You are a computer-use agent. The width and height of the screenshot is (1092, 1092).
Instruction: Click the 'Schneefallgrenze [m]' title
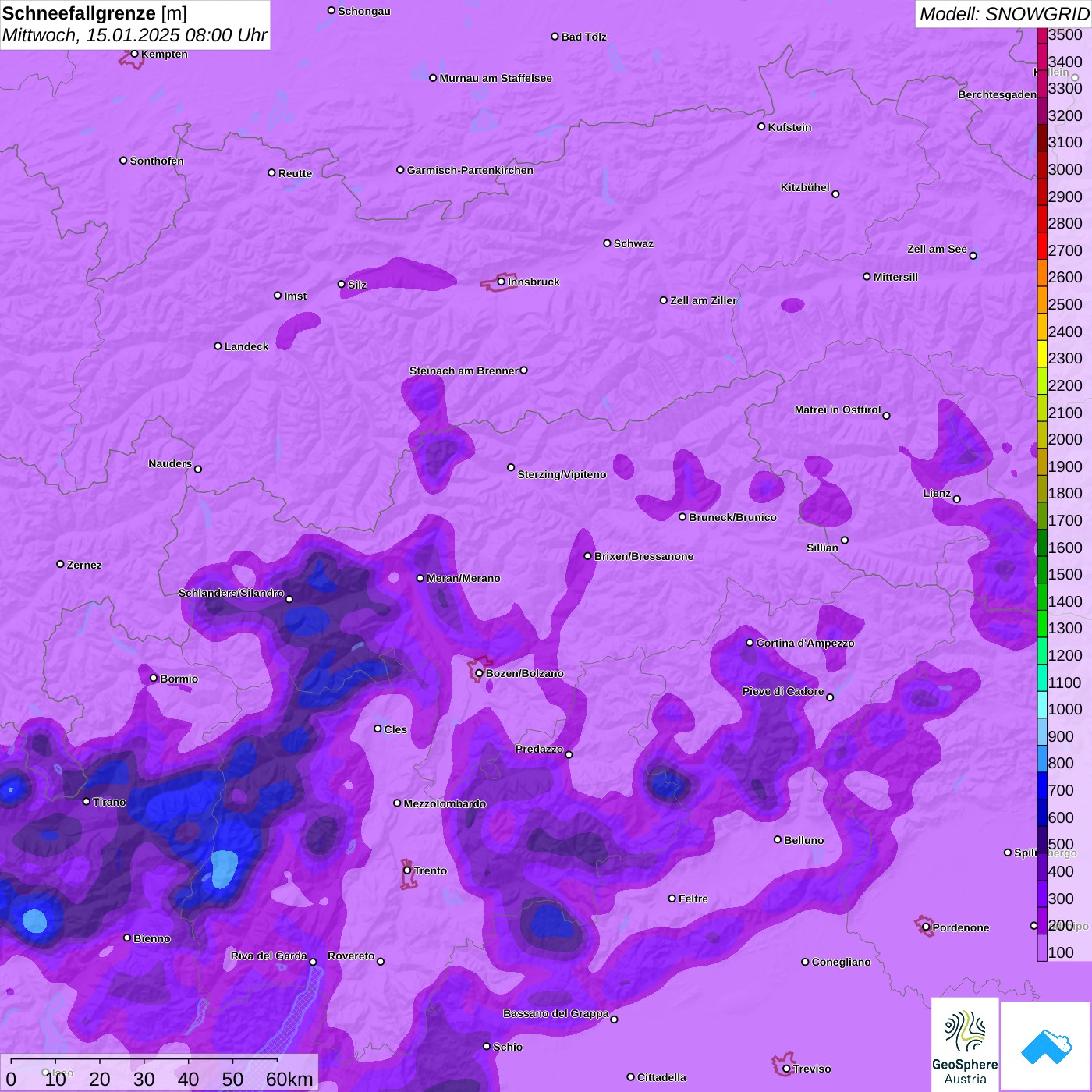click(94, 13)
